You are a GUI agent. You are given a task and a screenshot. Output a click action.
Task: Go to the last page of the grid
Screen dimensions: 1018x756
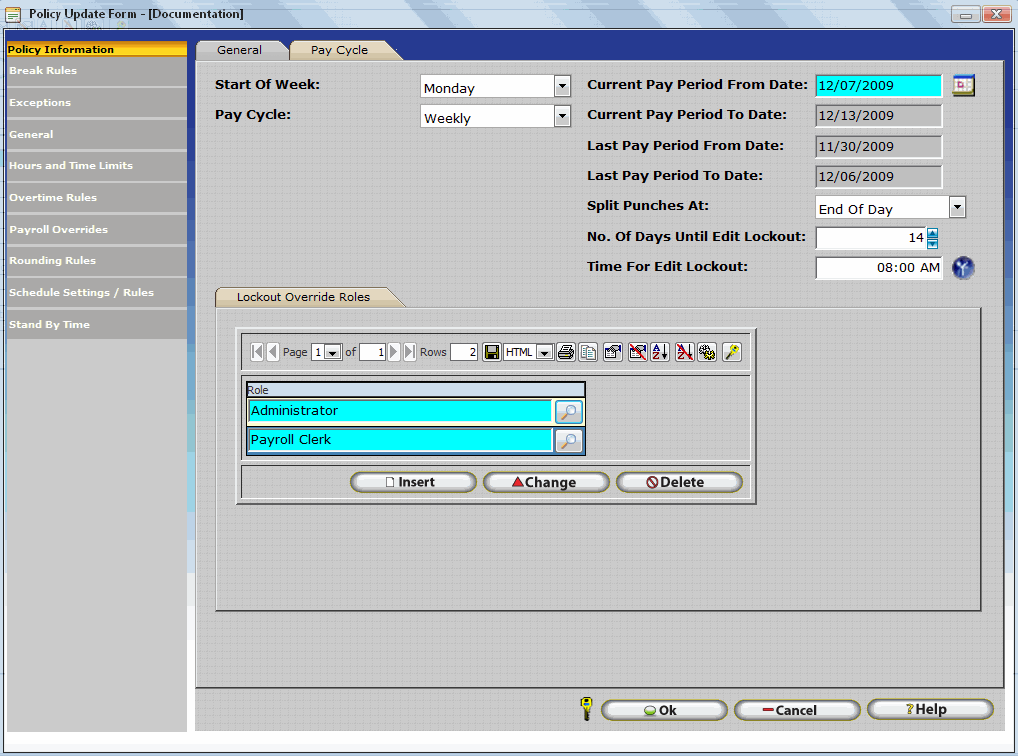click(x=410, y=352)
